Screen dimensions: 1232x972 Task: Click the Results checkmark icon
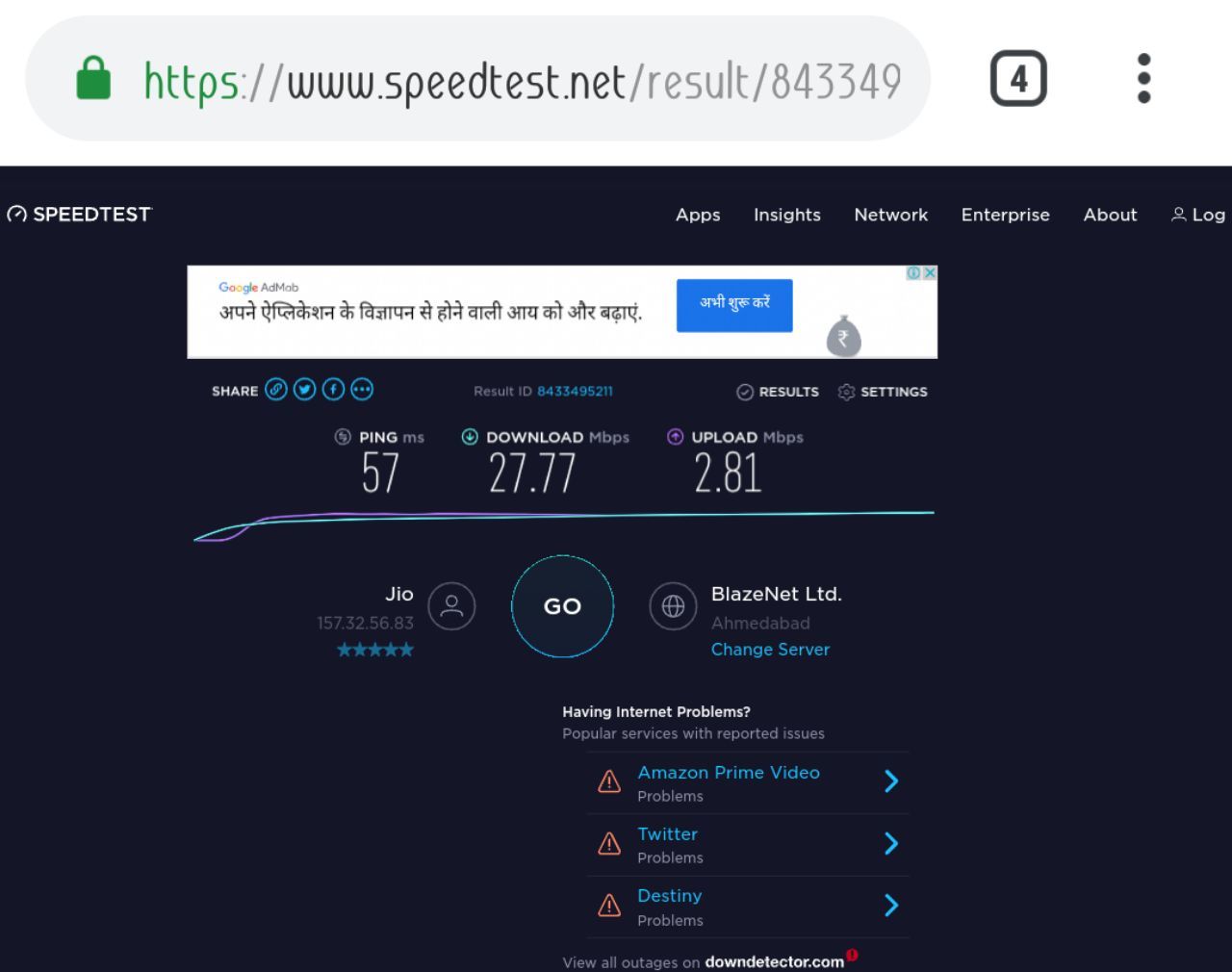[x=745, y=392]
